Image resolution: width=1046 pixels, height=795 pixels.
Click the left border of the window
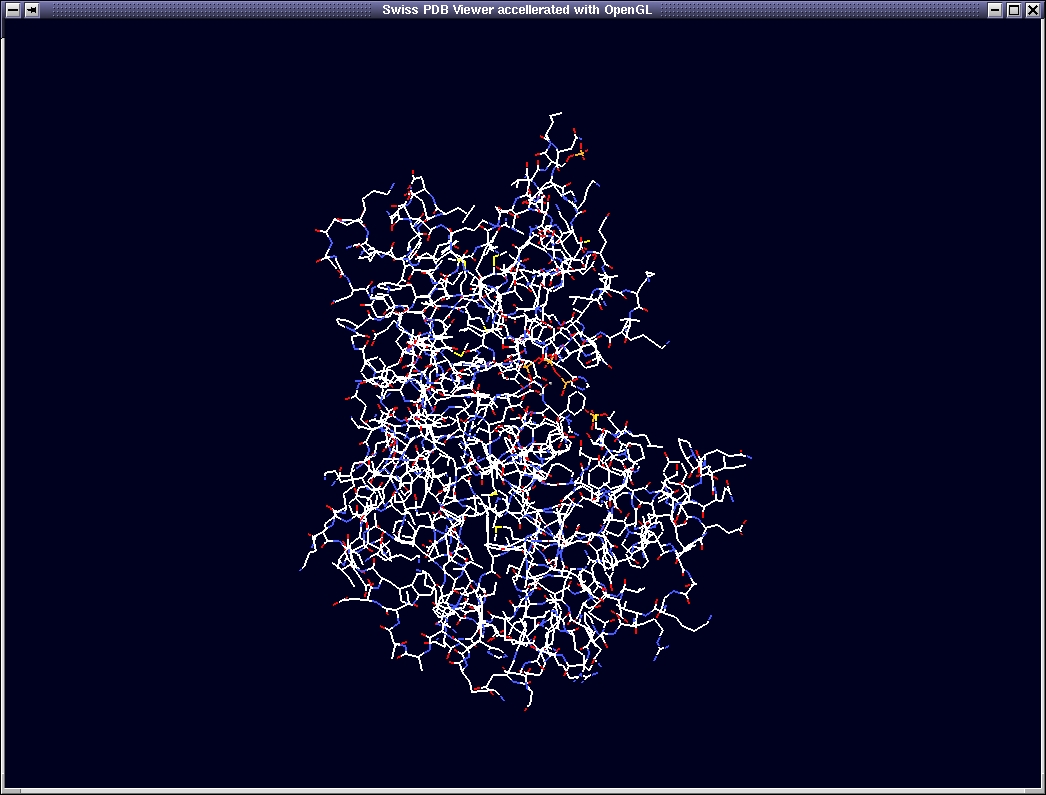(2, 400)
